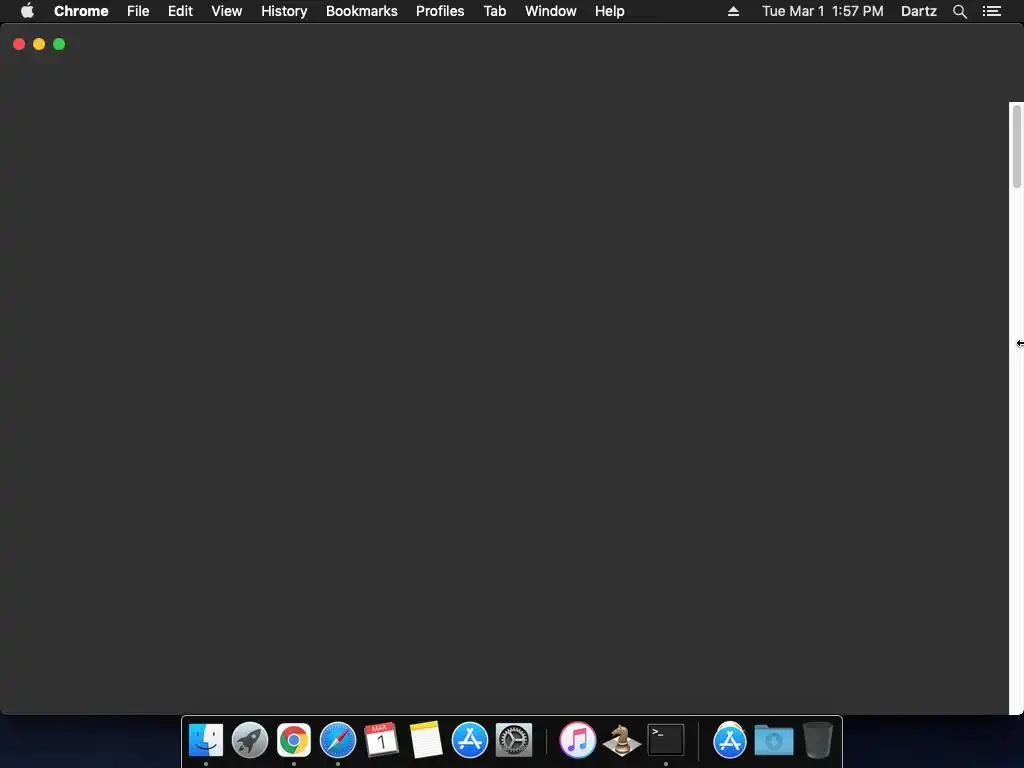1024x768 pixels.
Task: Open Notes icon in Dock
Action: [x=426, y=740]
